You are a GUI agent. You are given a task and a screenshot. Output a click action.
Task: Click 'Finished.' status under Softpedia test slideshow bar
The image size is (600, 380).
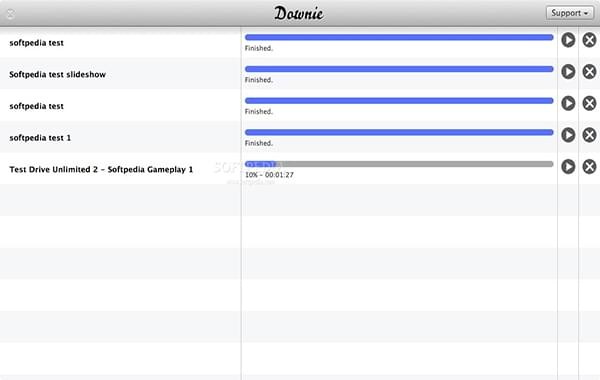(x=259, y=80)
